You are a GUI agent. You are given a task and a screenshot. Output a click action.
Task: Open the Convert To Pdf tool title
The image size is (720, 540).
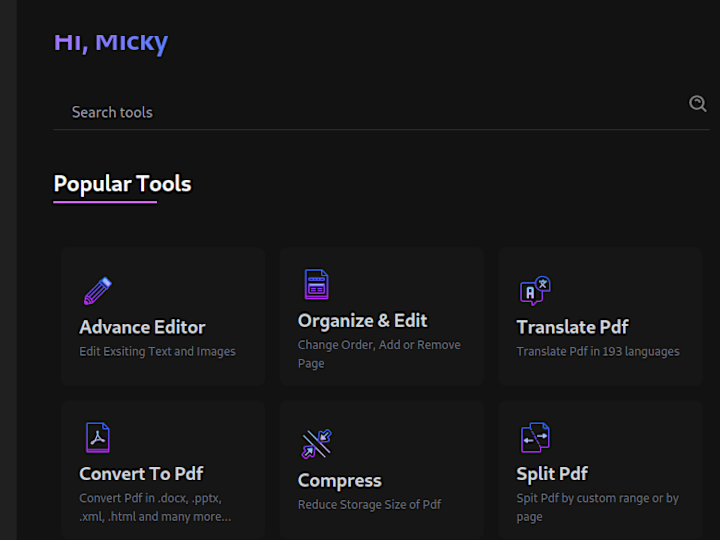tap(141, 474)
